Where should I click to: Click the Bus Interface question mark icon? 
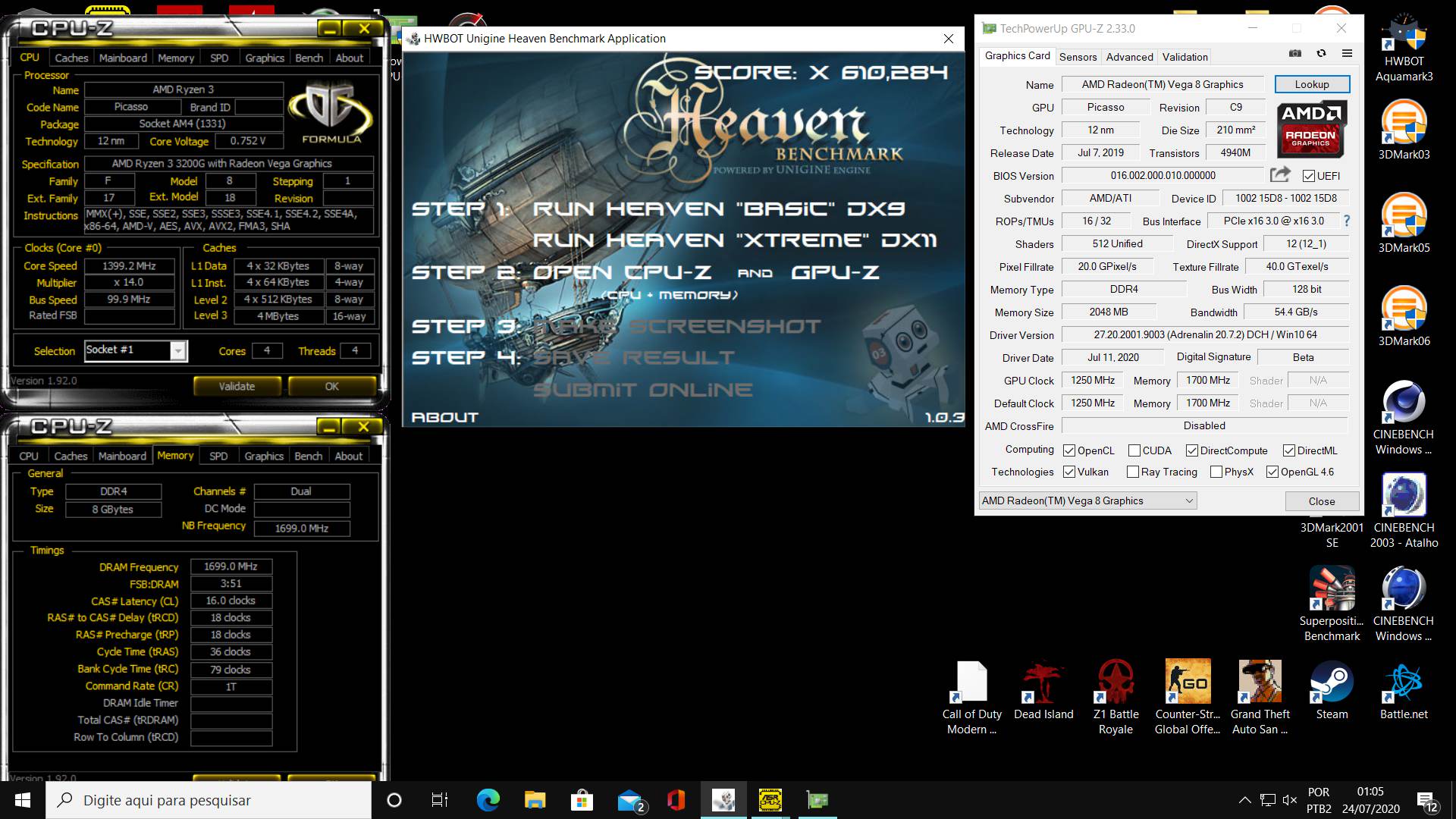[1347, 221]
